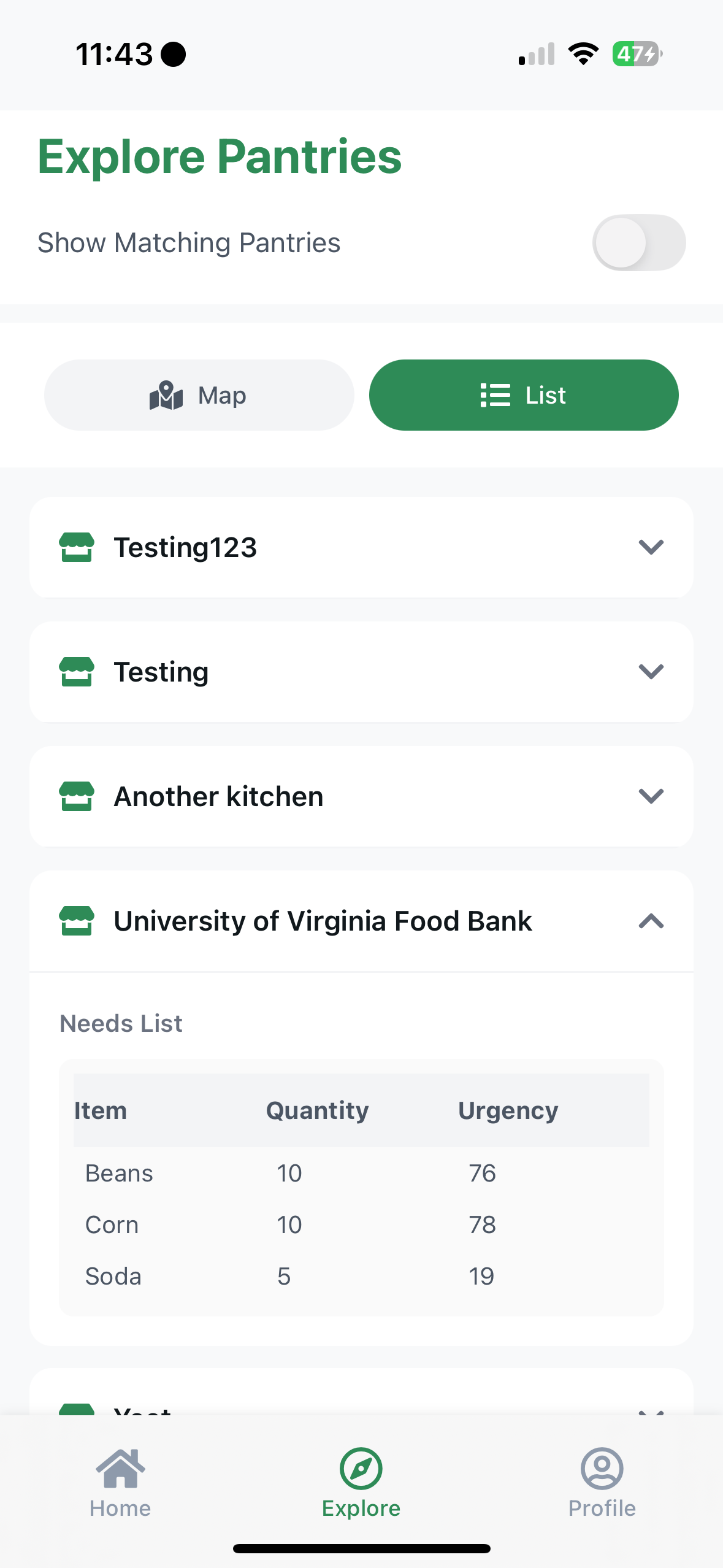Tap the Beans row in Needs List

click(x=119, y=1173)
